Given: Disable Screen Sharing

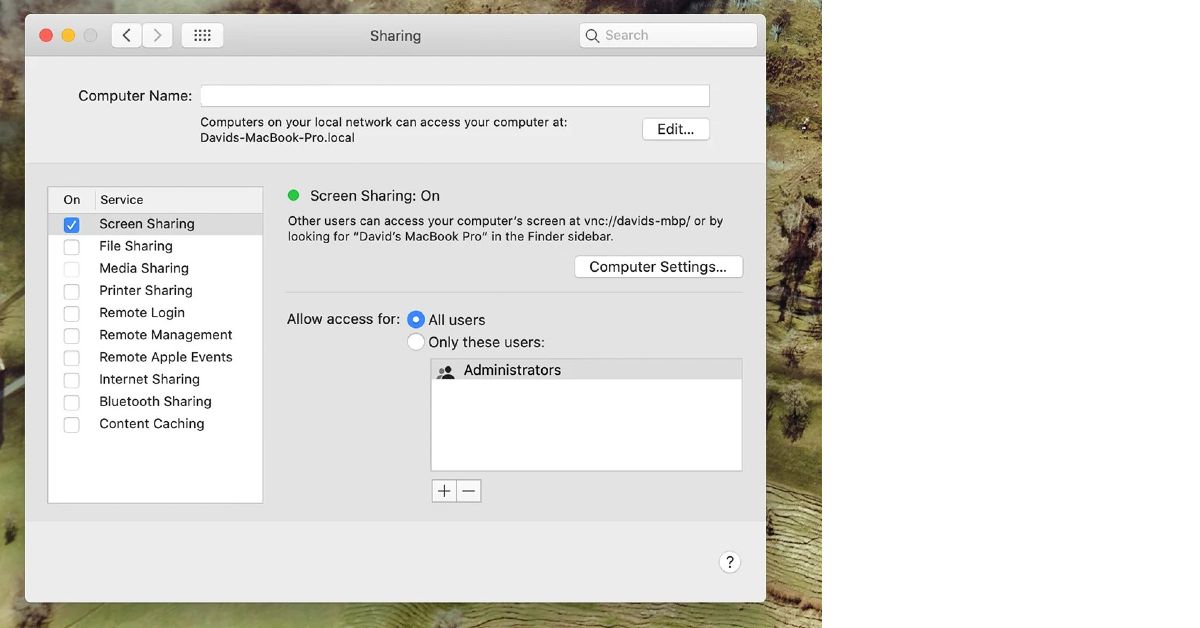Looking at the screenshot, I should 71,224.
